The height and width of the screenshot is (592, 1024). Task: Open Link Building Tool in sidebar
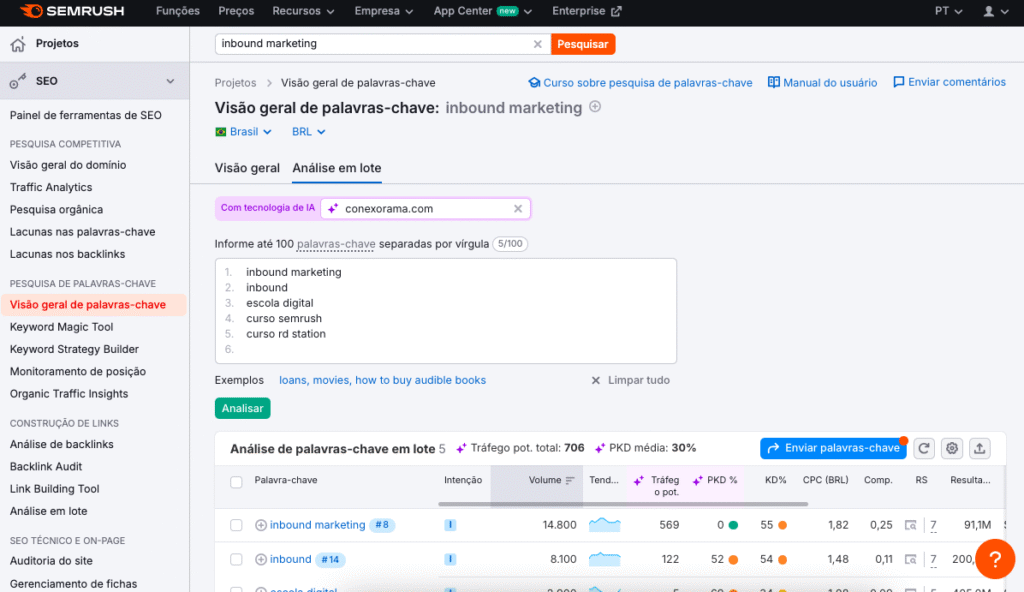click(54, 489)
